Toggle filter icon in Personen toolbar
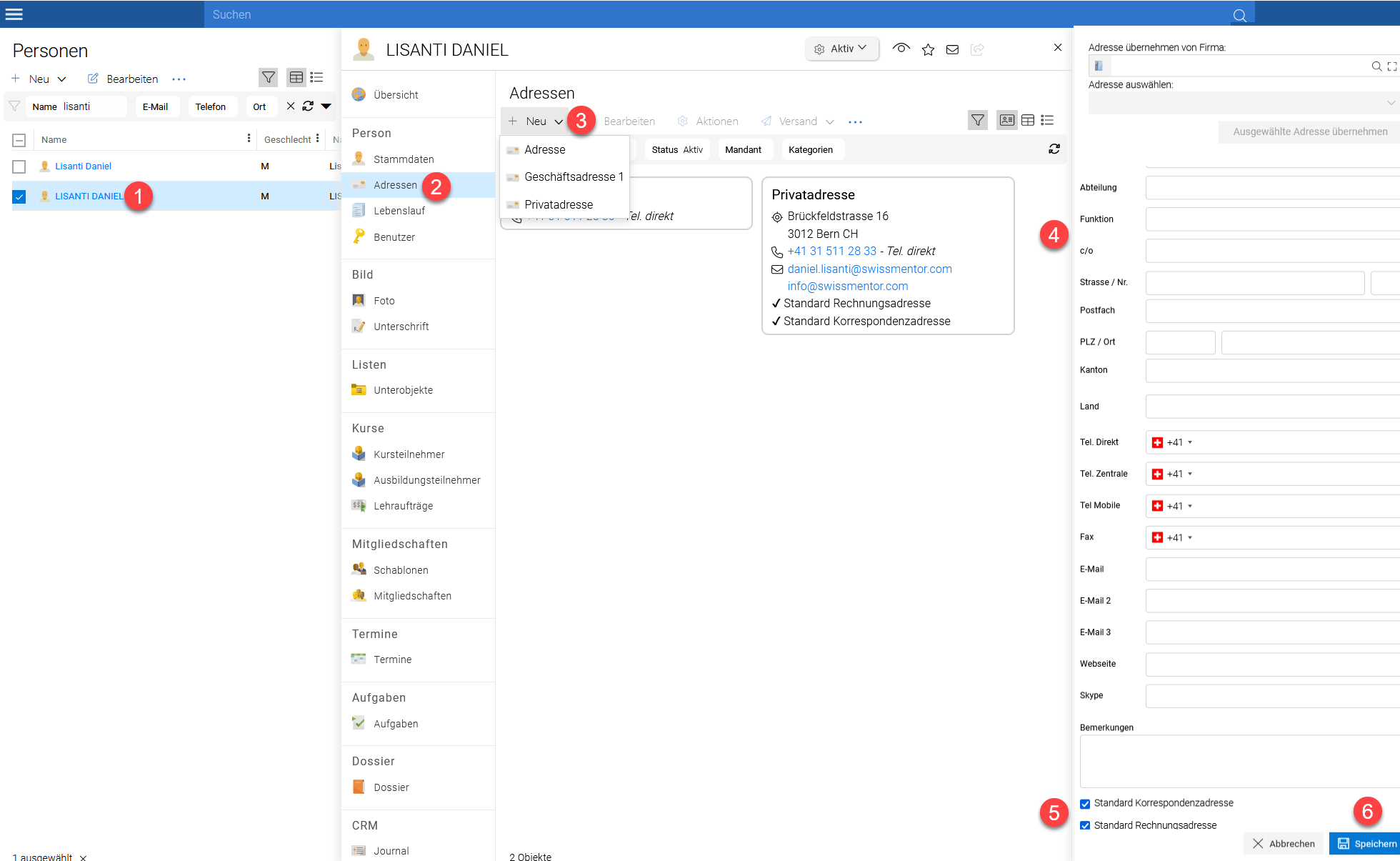This screenshot has width=1400, height=861. click(269, 77)
